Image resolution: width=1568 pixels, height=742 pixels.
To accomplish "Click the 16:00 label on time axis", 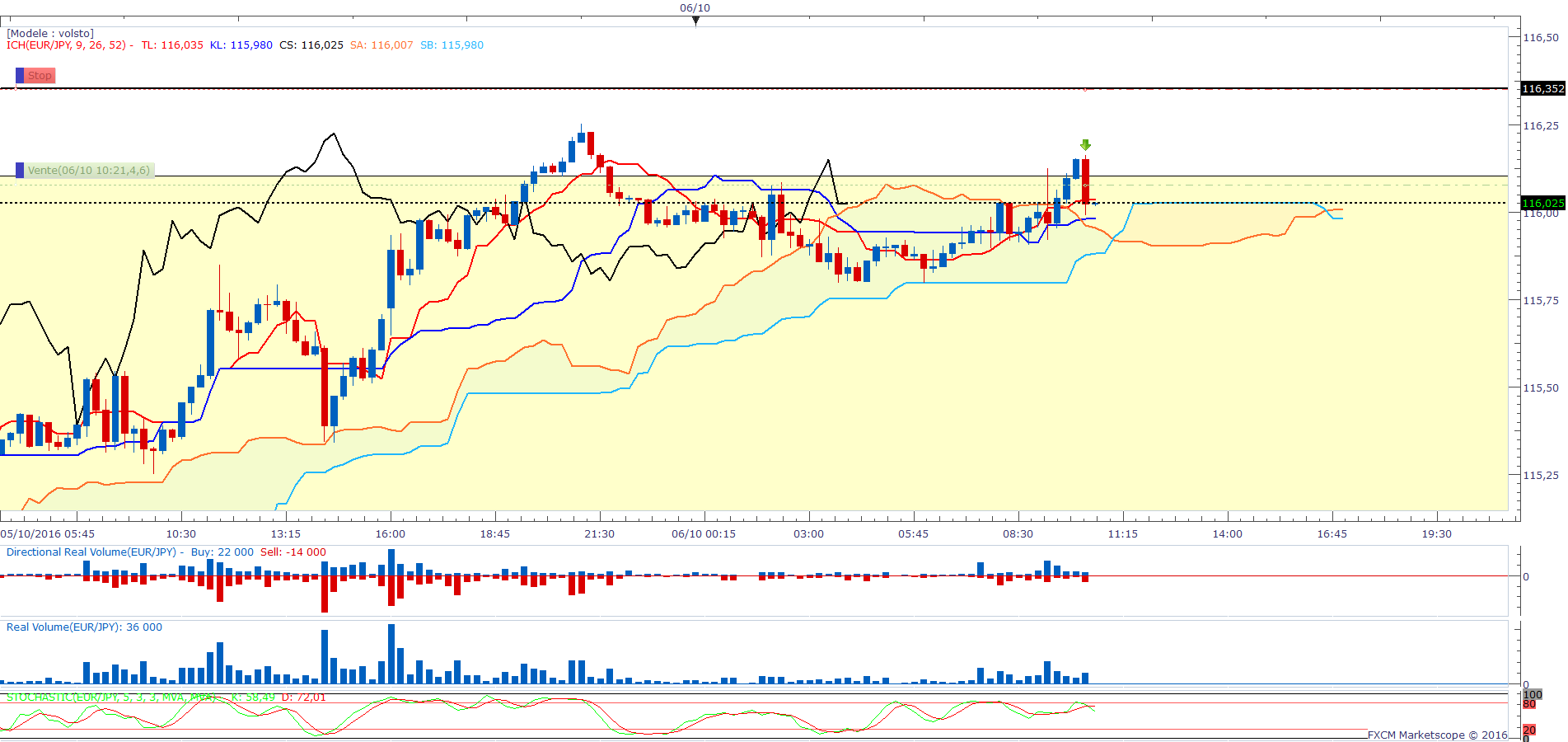I will [x=391, y=534].
